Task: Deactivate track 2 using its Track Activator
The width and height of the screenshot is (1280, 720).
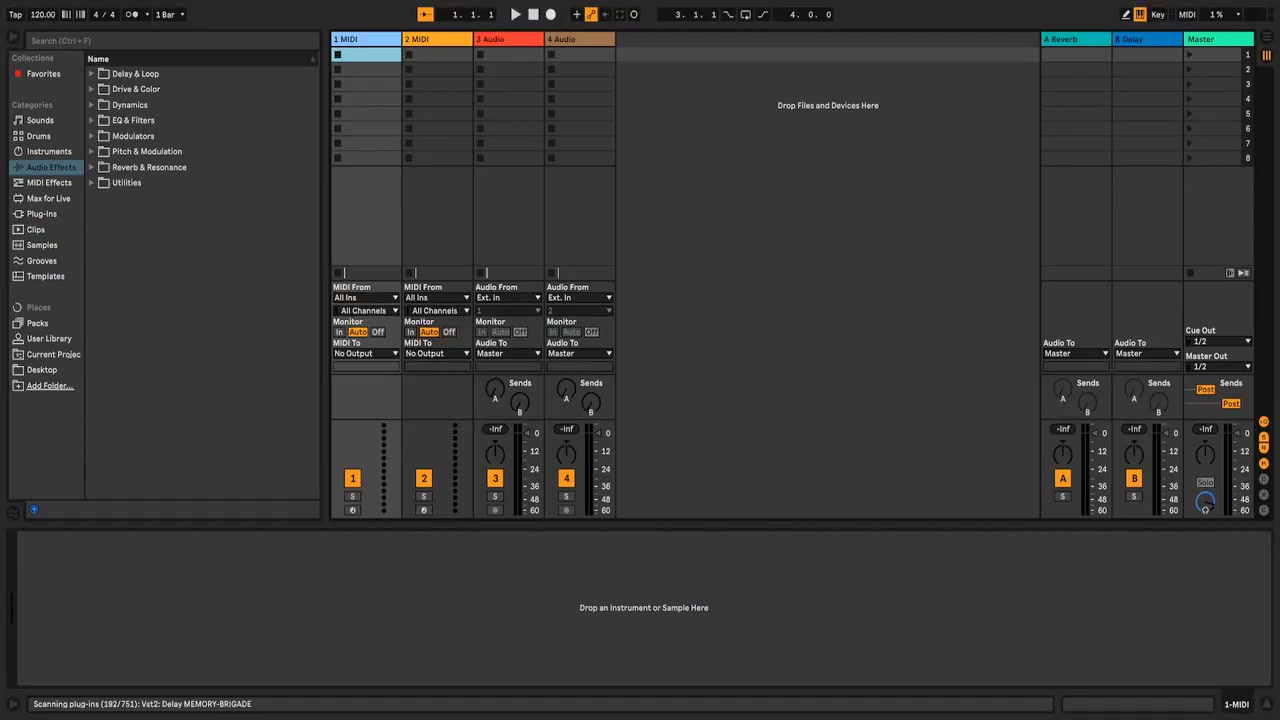Action: tap(423, 478)
